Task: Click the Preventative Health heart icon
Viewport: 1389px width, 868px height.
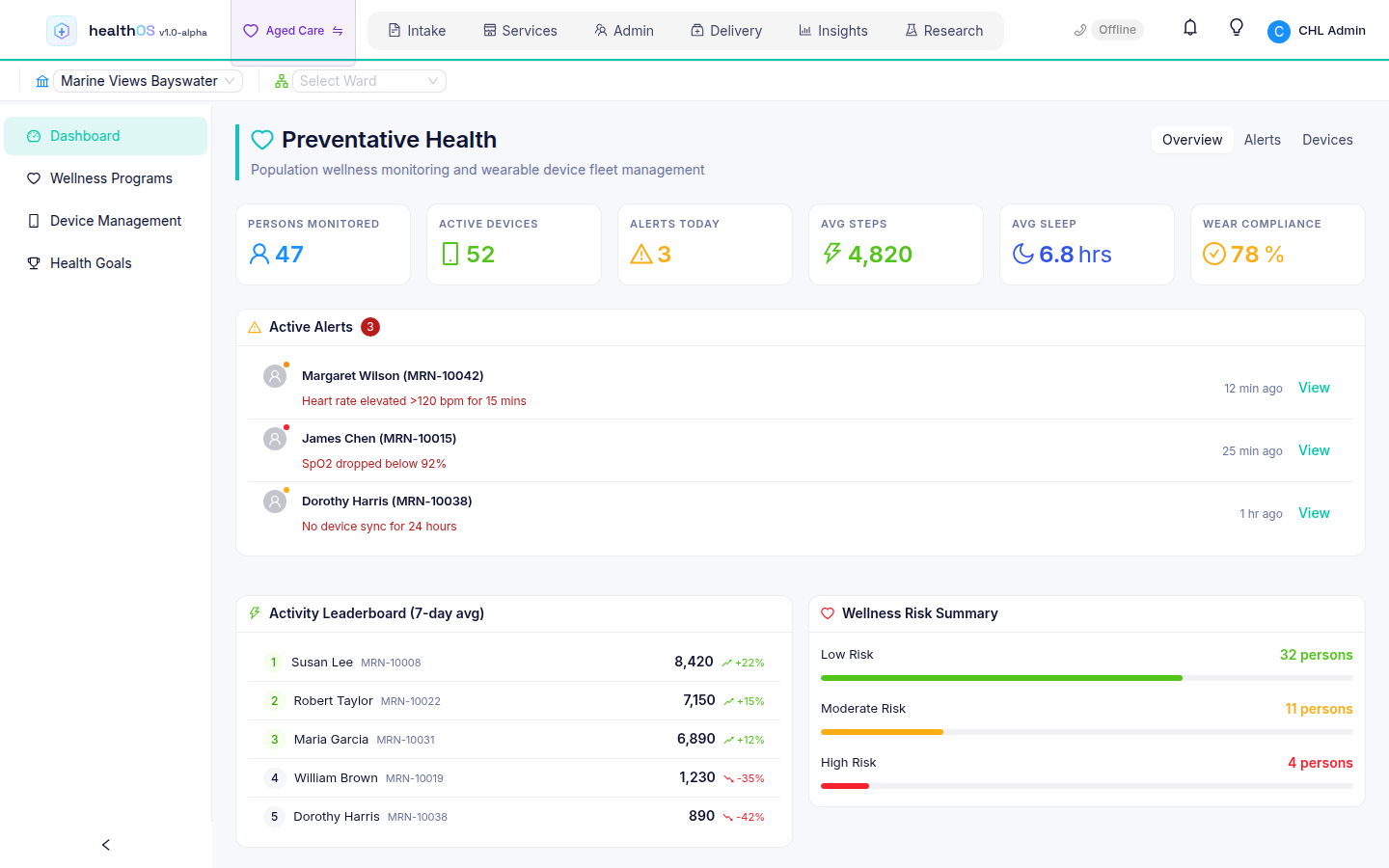Action: pyautogui.click(x=262, y=140)
